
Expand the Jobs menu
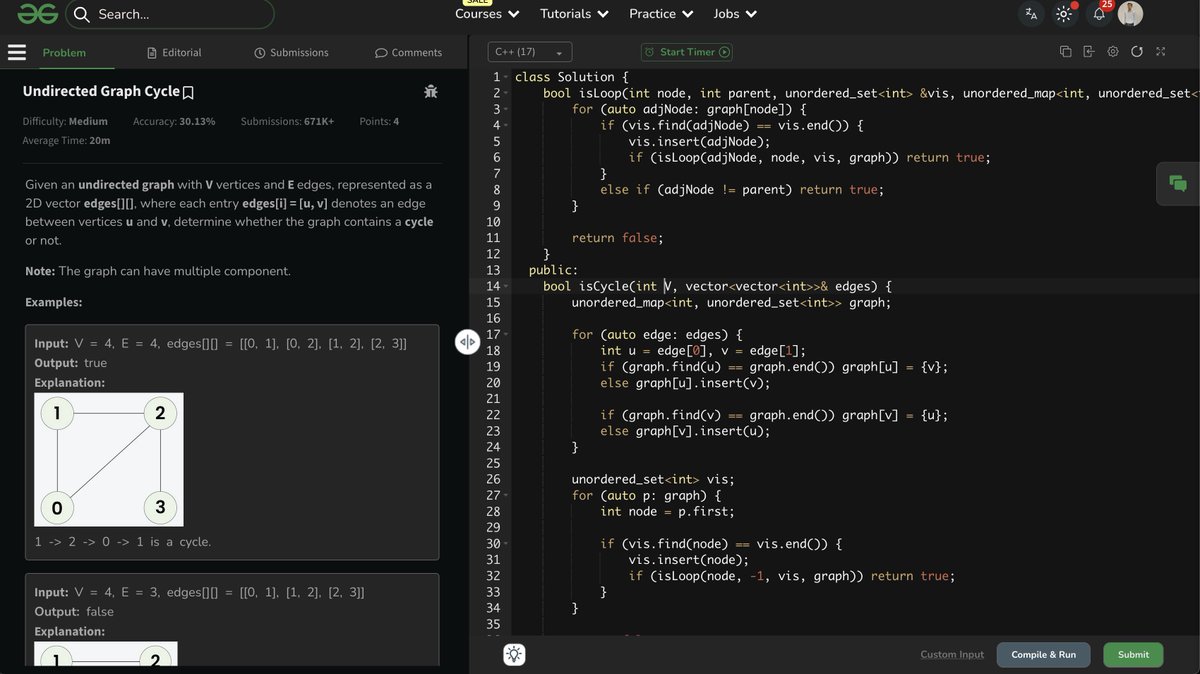(x=735, y=14)
